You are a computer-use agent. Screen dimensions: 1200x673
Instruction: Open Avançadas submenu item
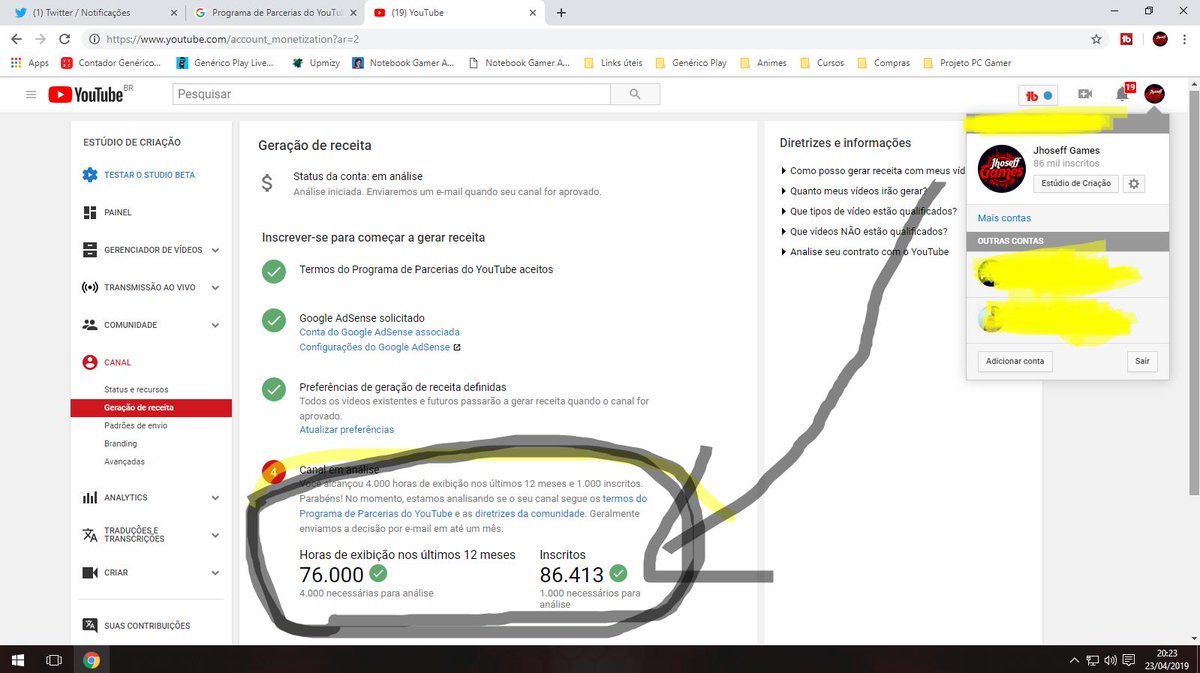click(x=124, y=462)
